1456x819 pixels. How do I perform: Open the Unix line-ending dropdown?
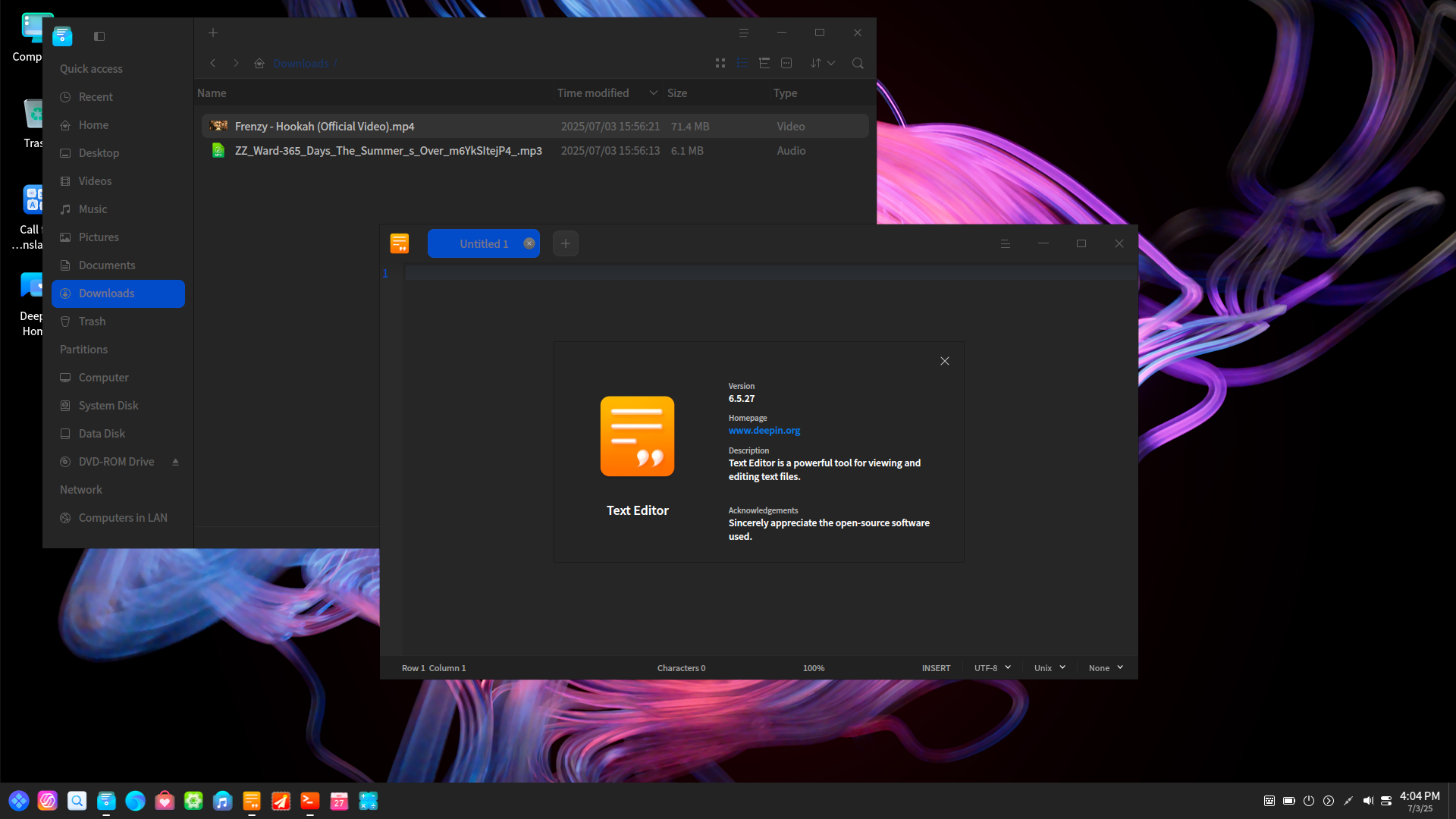[x=1050, y=668]
